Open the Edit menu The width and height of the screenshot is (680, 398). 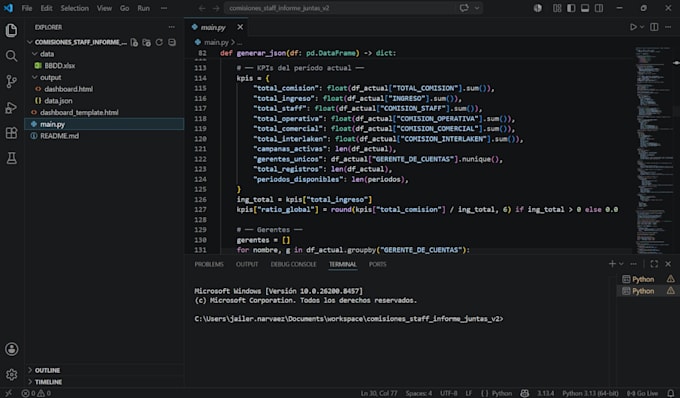[x=46, y=8]
